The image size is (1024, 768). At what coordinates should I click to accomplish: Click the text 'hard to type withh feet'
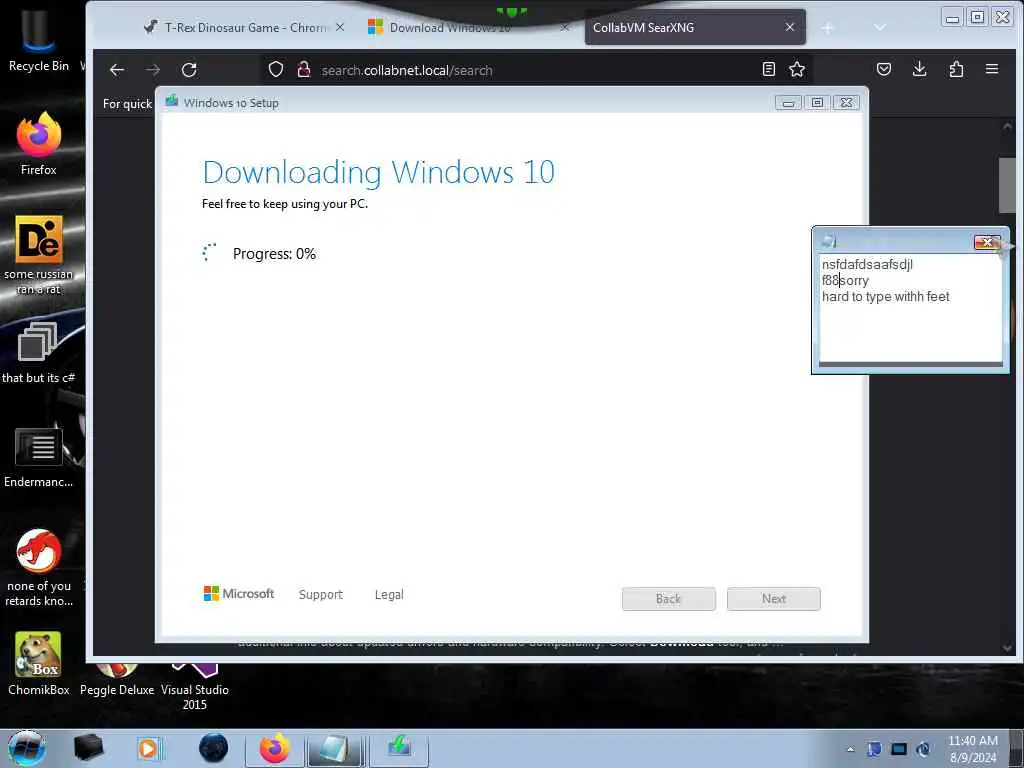886,296
